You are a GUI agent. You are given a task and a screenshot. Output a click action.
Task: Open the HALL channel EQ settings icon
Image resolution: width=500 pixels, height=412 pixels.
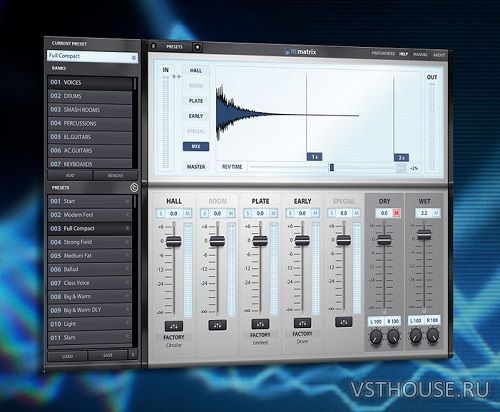[x=174, y=326]
